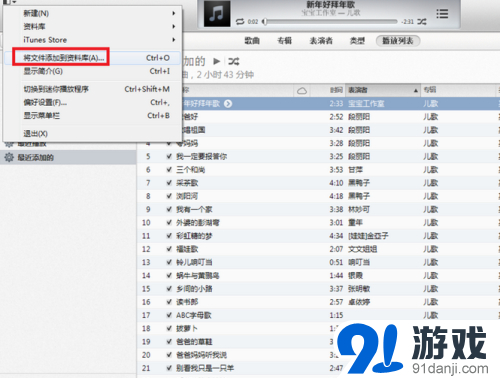Uncheck the checkbox for 三个和尚
Viewport: 500px width, 378px height.
[169, 169]
